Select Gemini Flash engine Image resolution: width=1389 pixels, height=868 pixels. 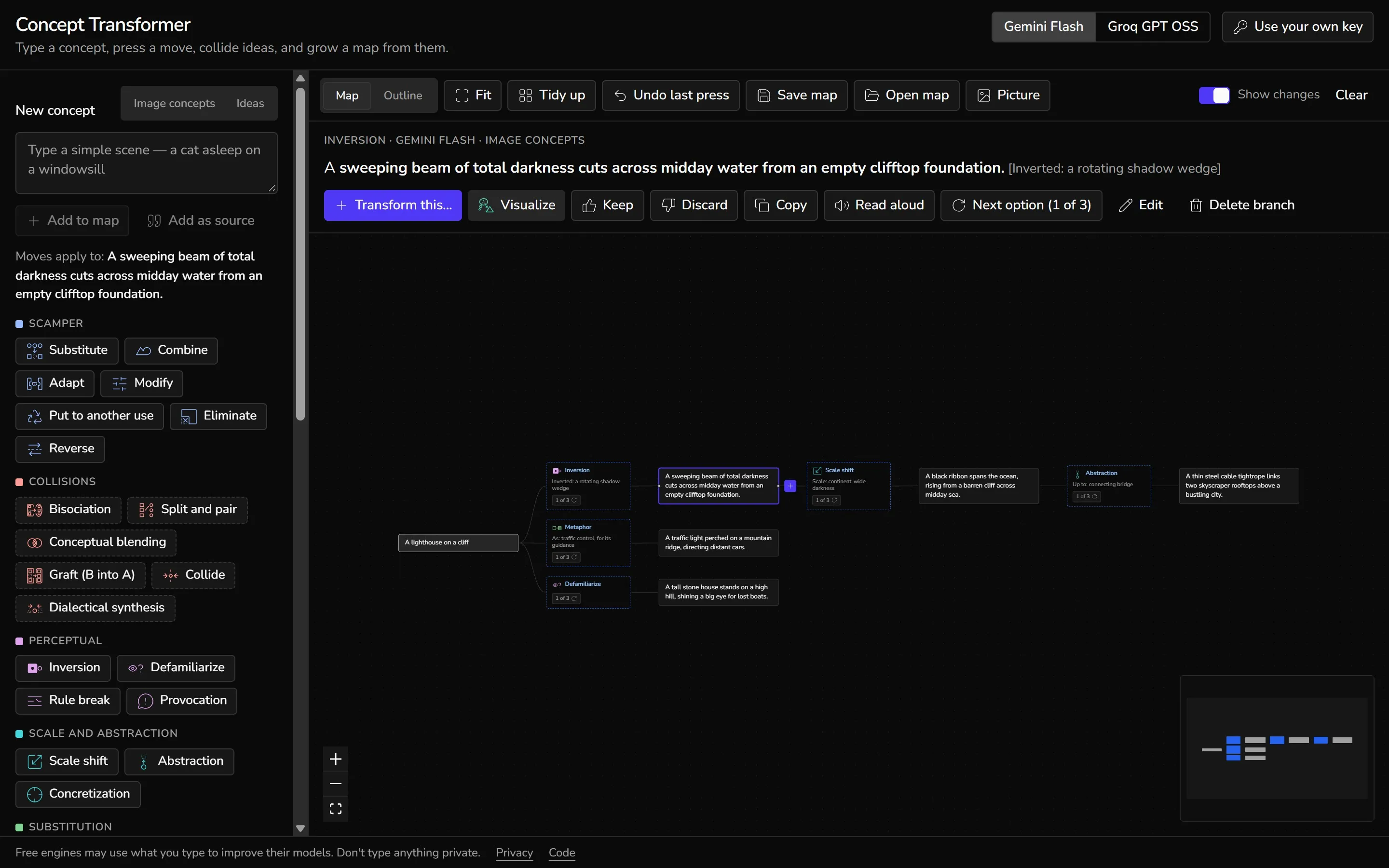1044,27
